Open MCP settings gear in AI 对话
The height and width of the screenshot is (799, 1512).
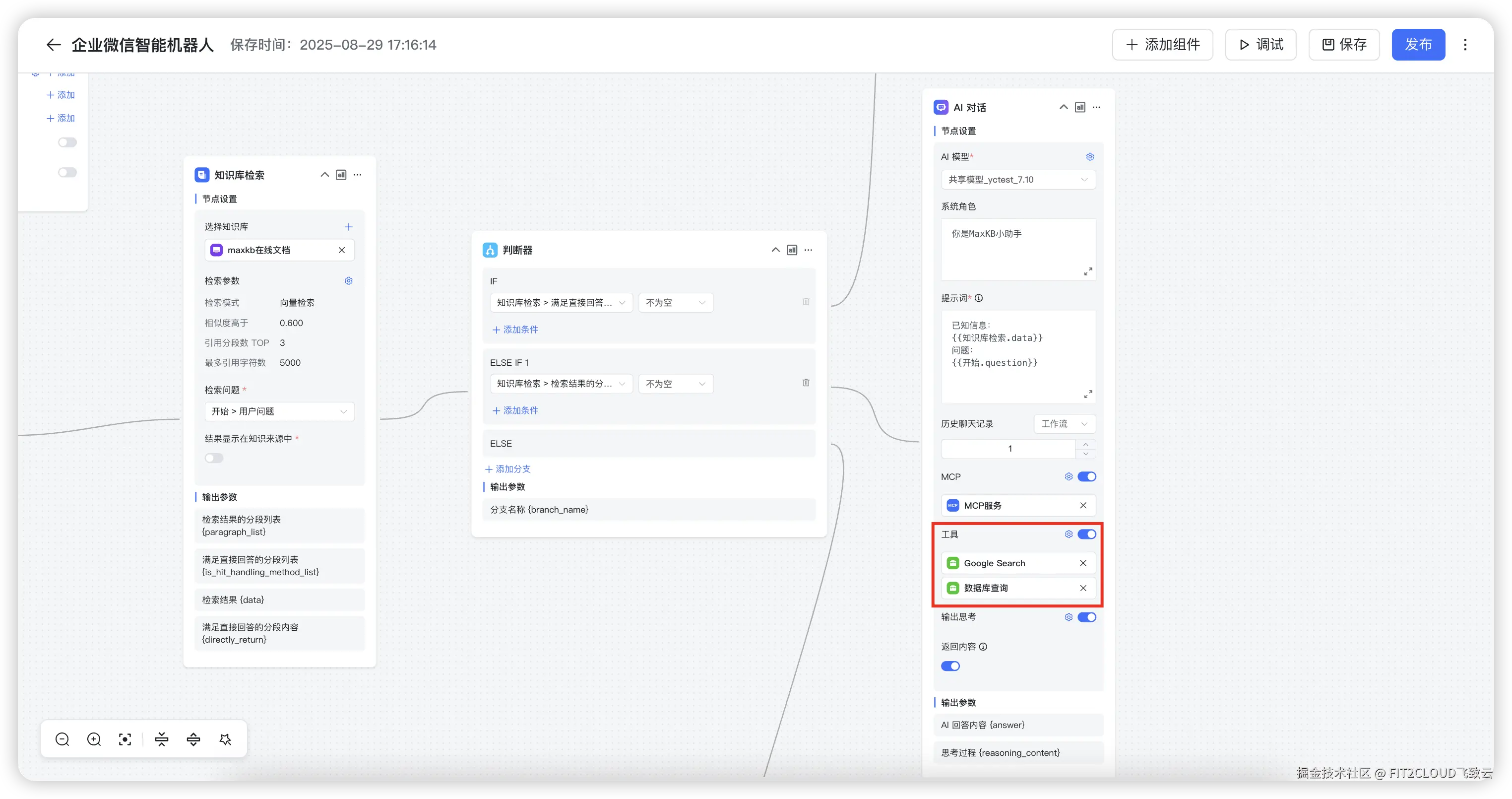(1068, 477)
